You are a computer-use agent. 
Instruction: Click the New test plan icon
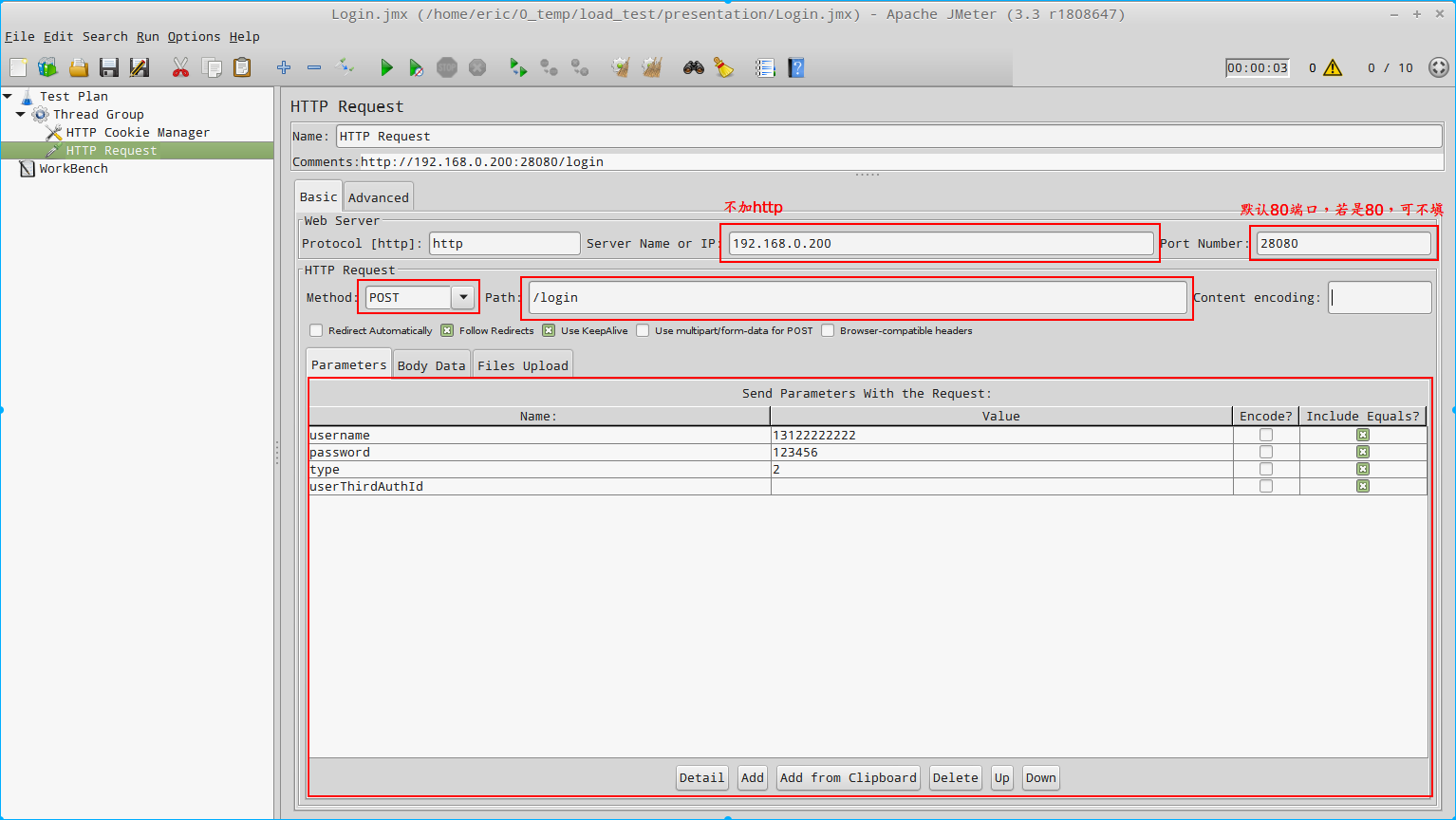[x=18, y=67]
